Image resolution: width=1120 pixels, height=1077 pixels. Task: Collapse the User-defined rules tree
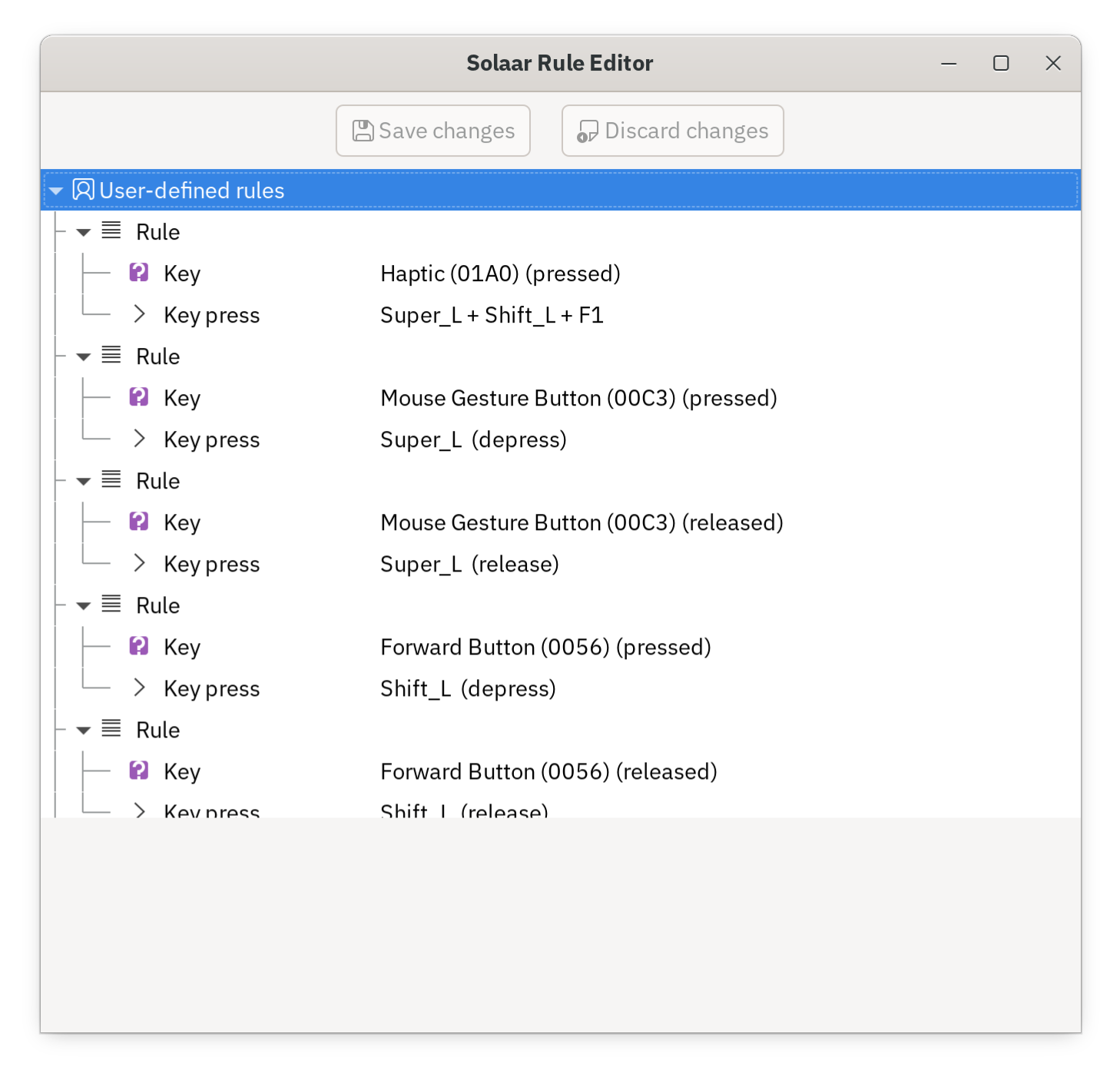56,191
